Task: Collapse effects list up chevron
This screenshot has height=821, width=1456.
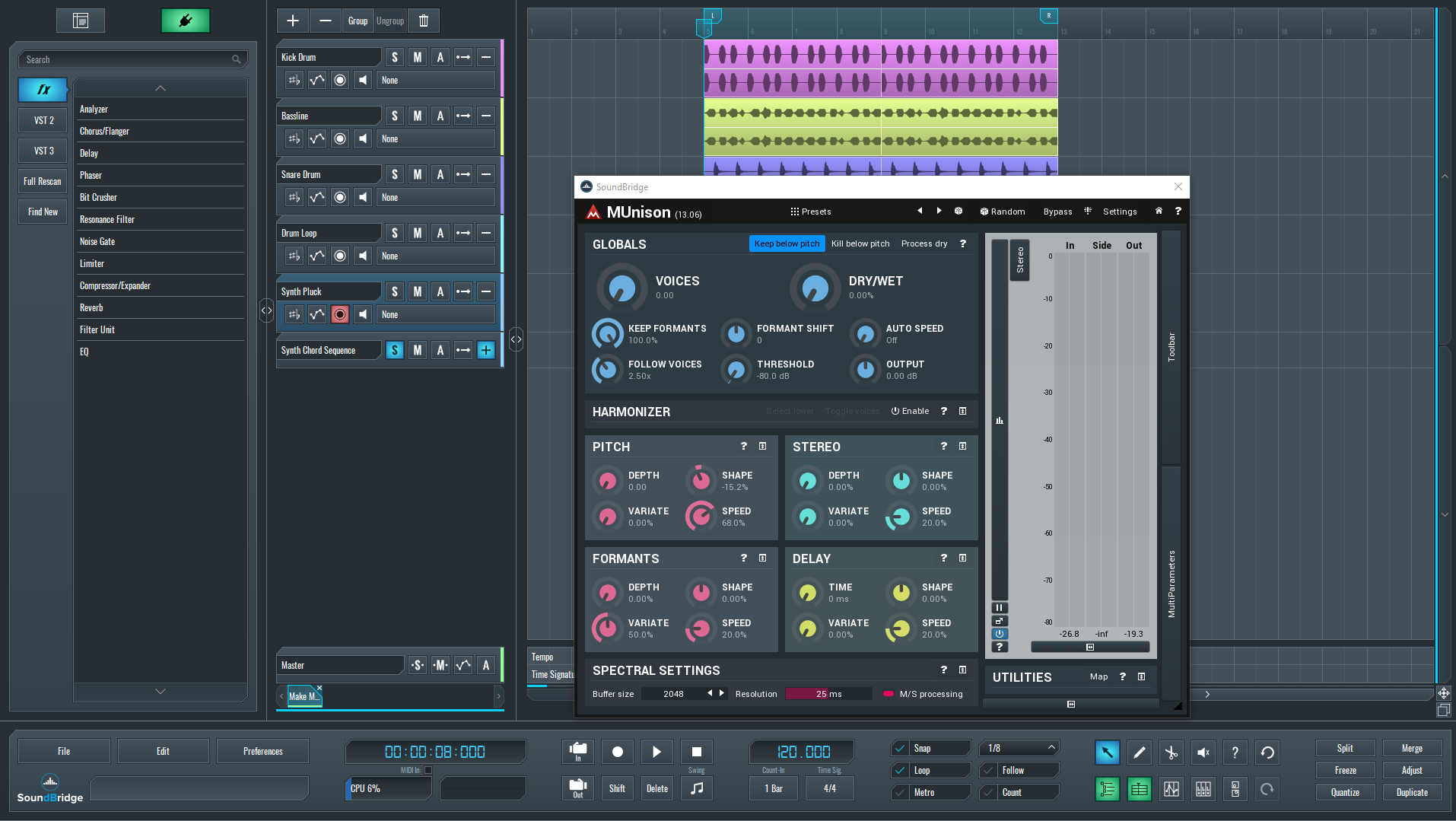Action: click(x=161, y=88)
